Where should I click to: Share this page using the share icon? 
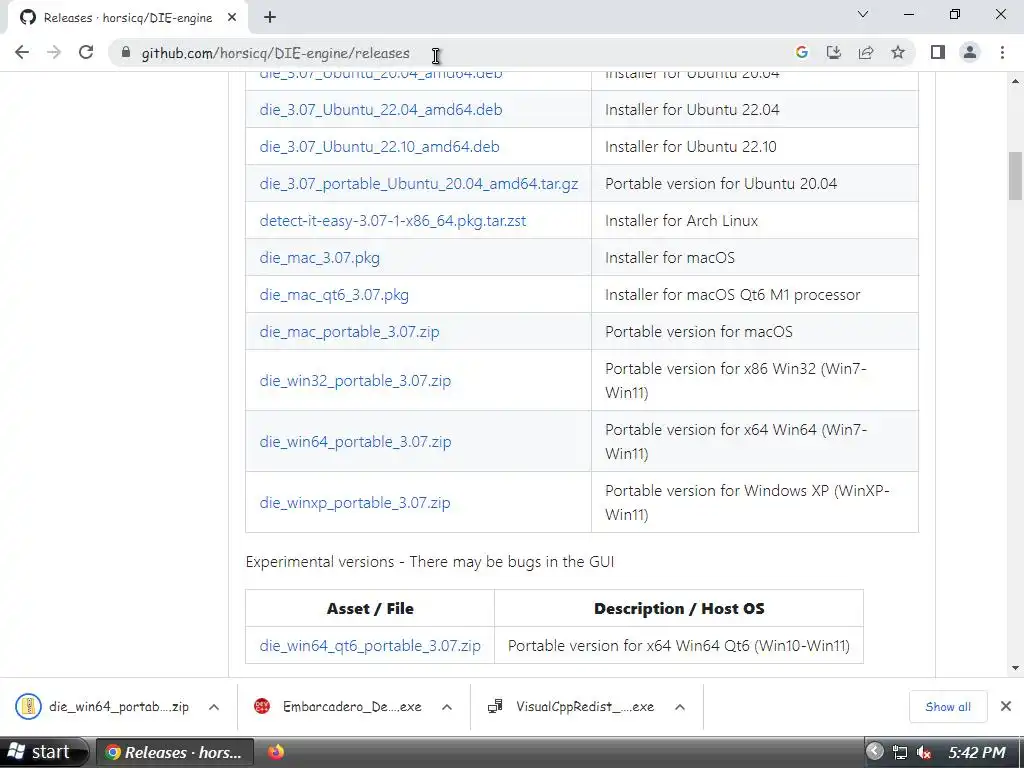pos(866,52)
